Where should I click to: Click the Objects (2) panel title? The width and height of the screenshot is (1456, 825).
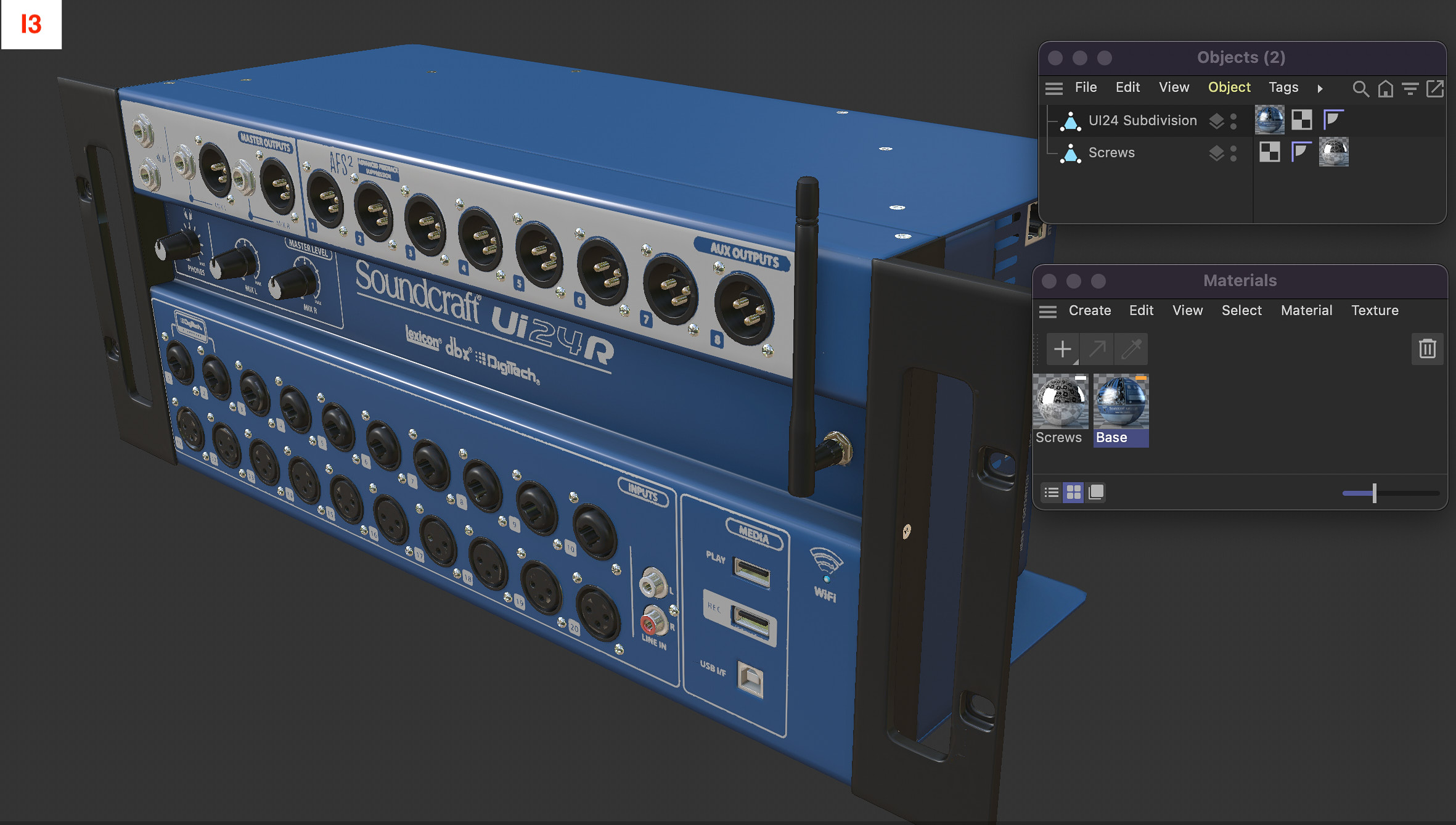click(x=1241, y=57)
